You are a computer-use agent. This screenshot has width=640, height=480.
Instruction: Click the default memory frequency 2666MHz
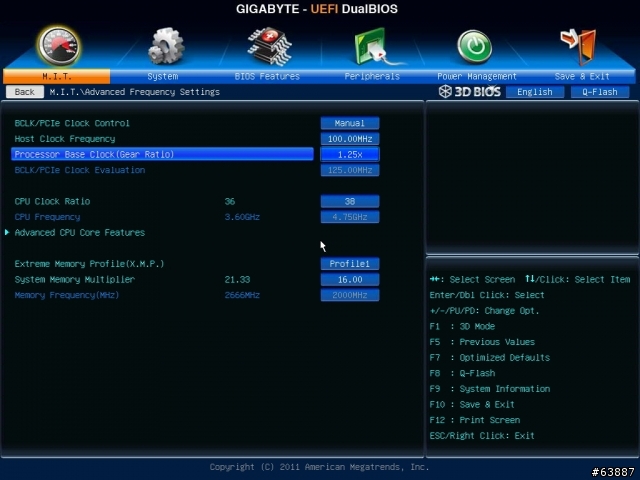(242, 295)
